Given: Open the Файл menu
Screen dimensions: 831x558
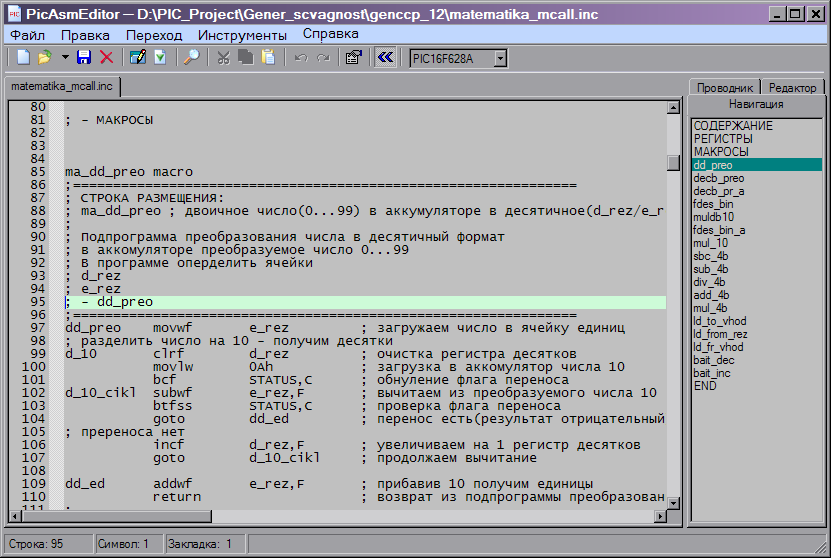Looking at the screenshot, I should pyautogui.click(x=28, y=35).
